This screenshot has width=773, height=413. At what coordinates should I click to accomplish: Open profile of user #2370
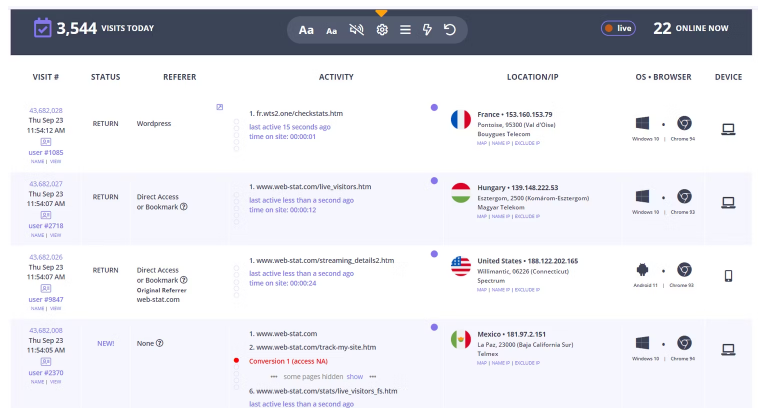[x=46, y=373]
